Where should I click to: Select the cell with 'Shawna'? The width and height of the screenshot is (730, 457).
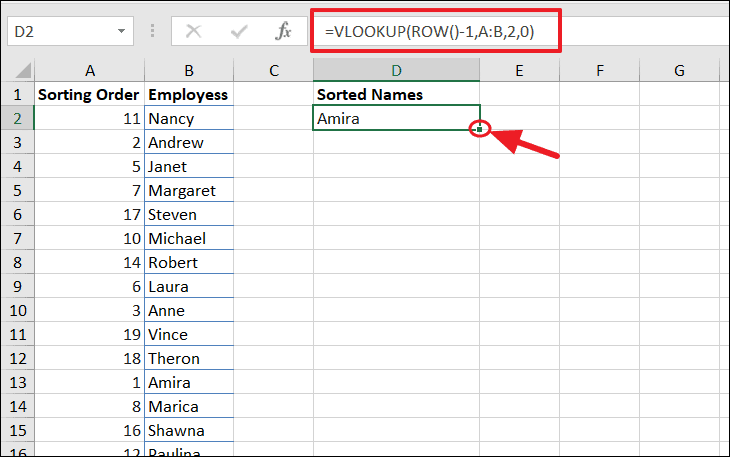[x=189, y=430]
